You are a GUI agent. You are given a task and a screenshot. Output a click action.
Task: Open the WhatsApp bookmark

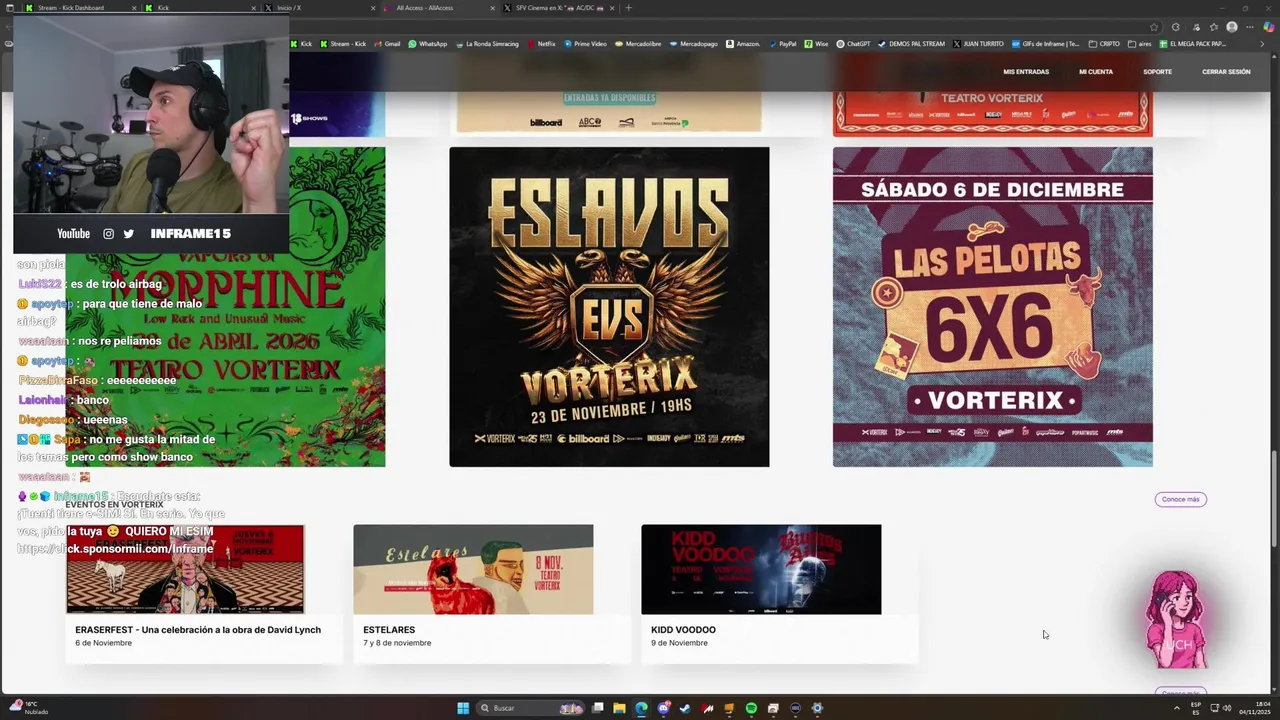pyautogui.click(x=427, y=44)
